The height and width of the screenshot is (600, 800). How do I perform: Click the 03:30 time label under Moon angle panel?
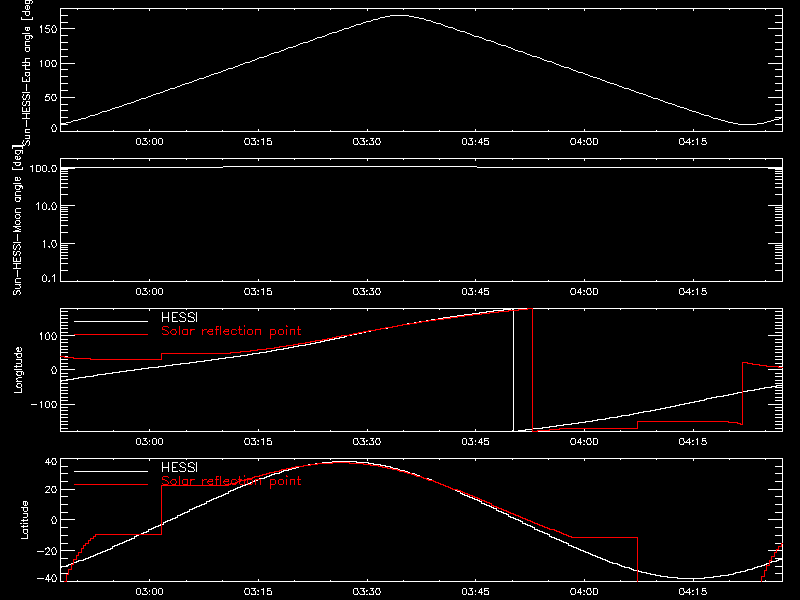tap(366, 291)
